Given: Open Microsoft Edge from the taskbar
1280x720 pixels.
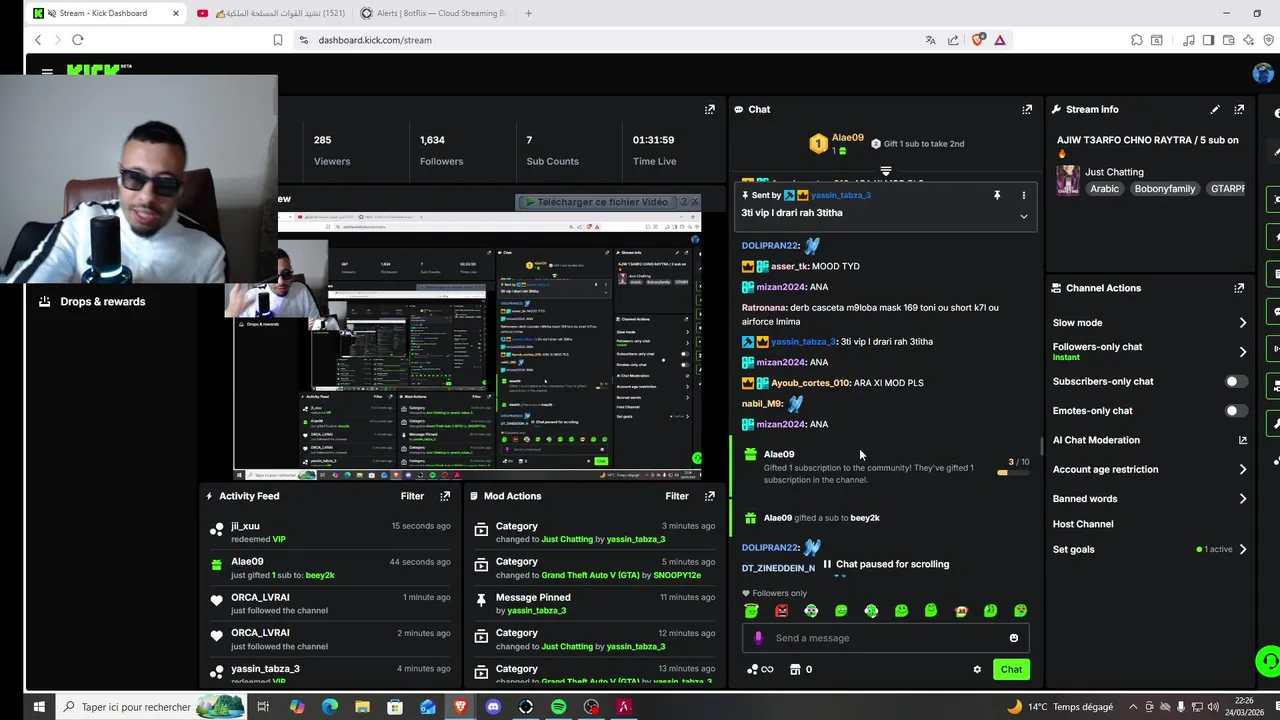Looking at the screenshot, I should coord(330,707).
